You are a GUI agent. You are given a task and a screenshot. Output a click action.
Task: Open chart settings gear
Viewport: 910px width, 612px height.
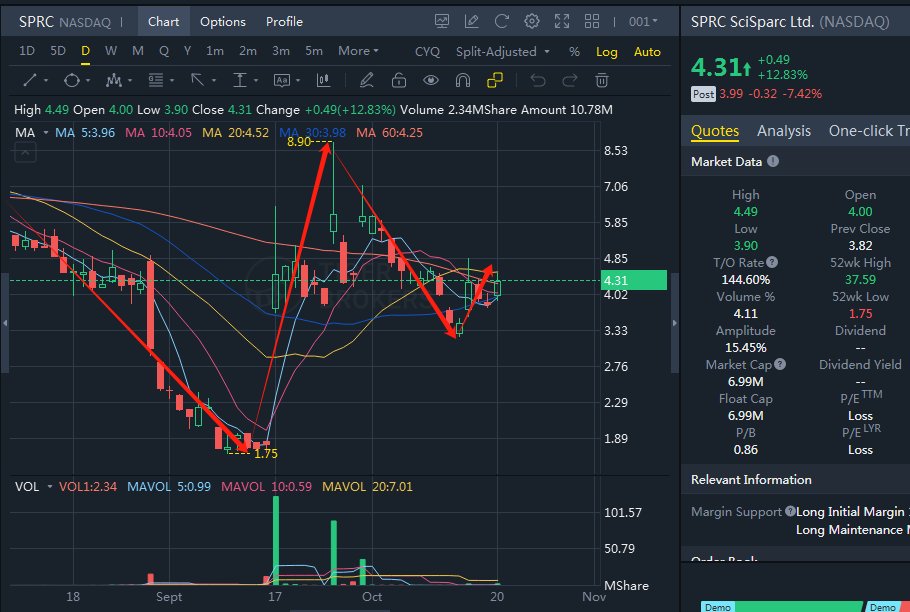click(x=532, y=21)
